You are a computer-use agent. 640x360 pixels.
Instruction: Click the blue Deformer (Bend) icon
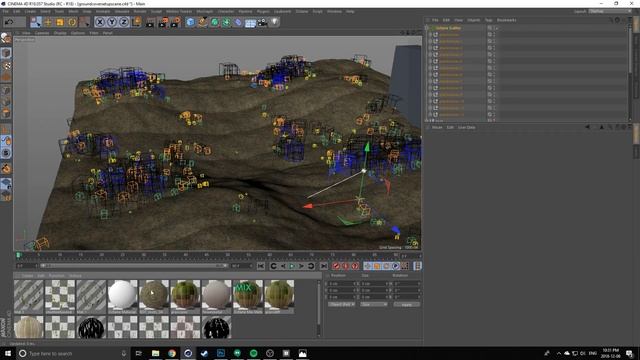tap(238, 22)
